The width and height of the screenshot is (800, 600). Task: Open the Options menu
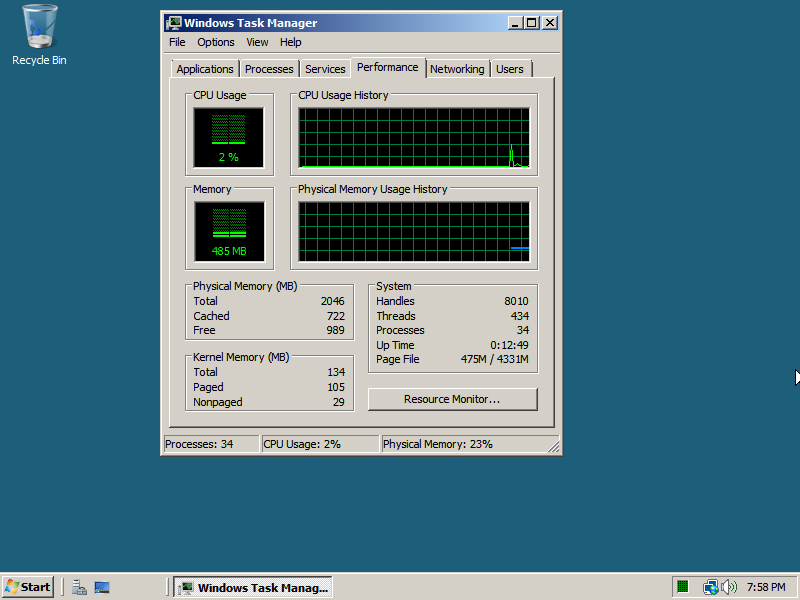[215, 42]
